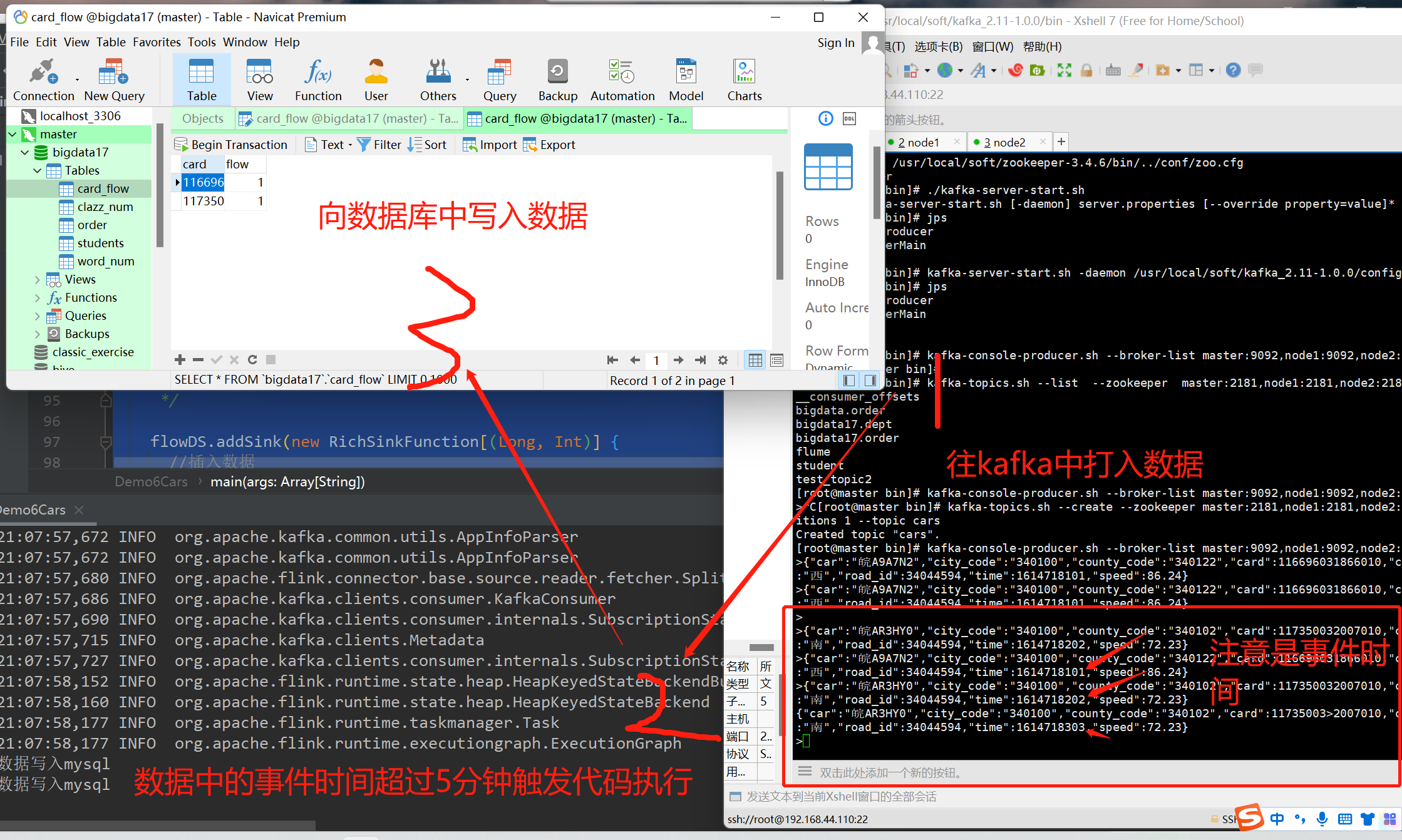This screenshot has width=1402, height=840.
Task: Select the students table in tree
Action: pyautogui.click(x=100, y=243)
